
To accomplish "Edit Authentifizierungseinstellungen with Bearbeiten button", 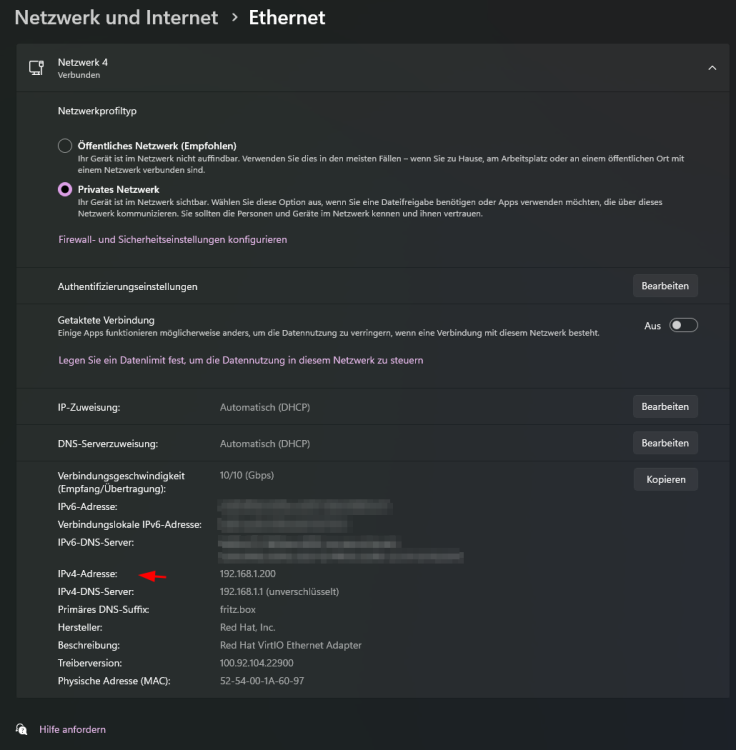I will coord(665,286).
